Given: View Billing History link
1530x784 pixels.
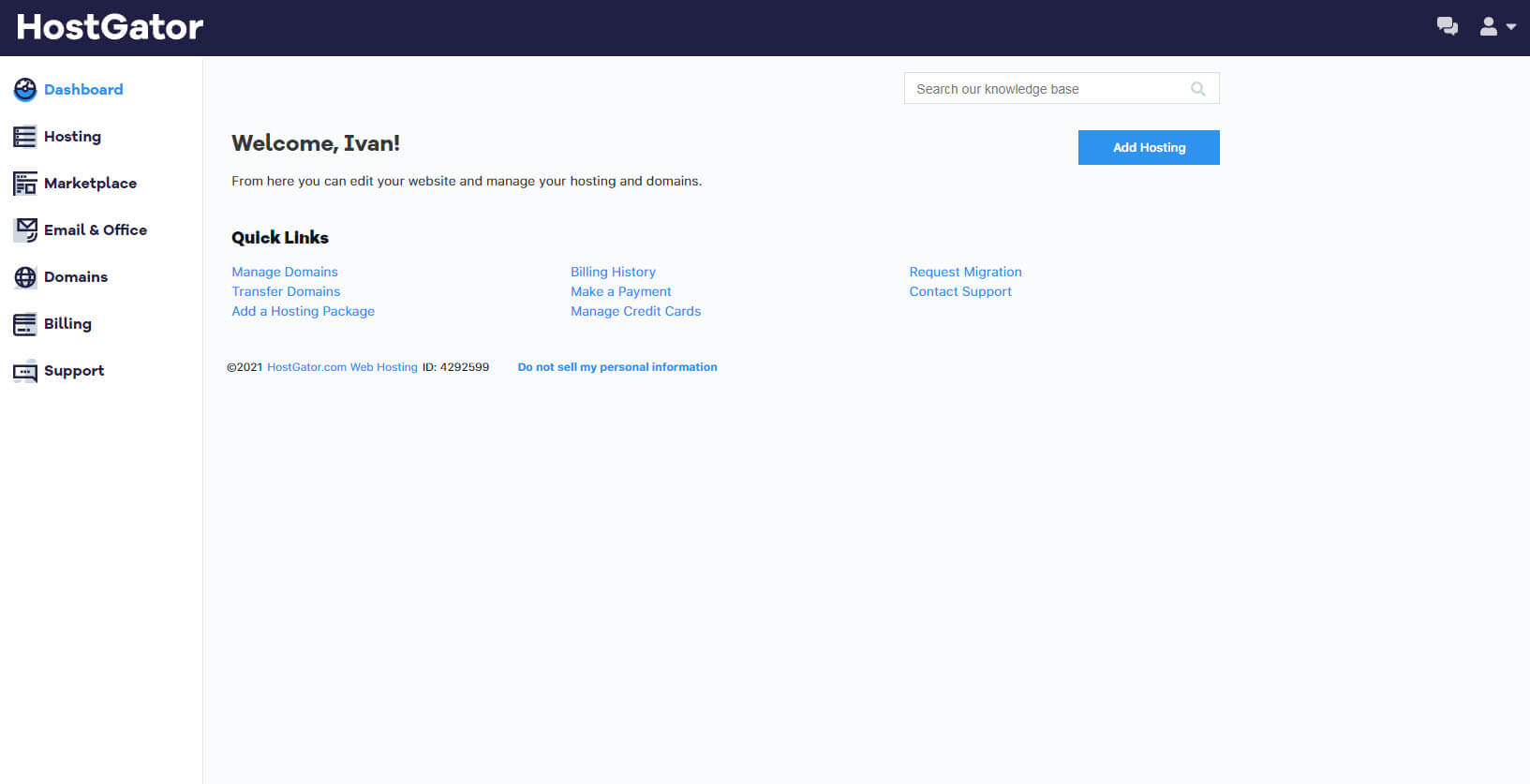Looking at the screenshot, I should tap(613, 272).
